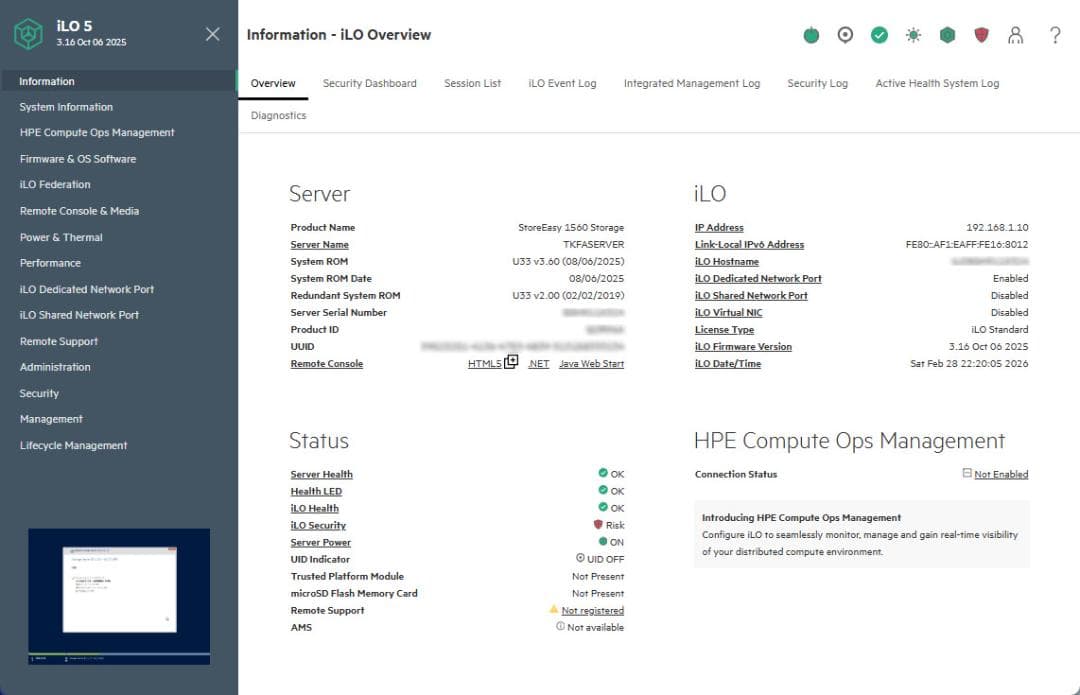Switch to the Overview tab
The width and height of the screenshot is (1080, 695).
point(273,83)
